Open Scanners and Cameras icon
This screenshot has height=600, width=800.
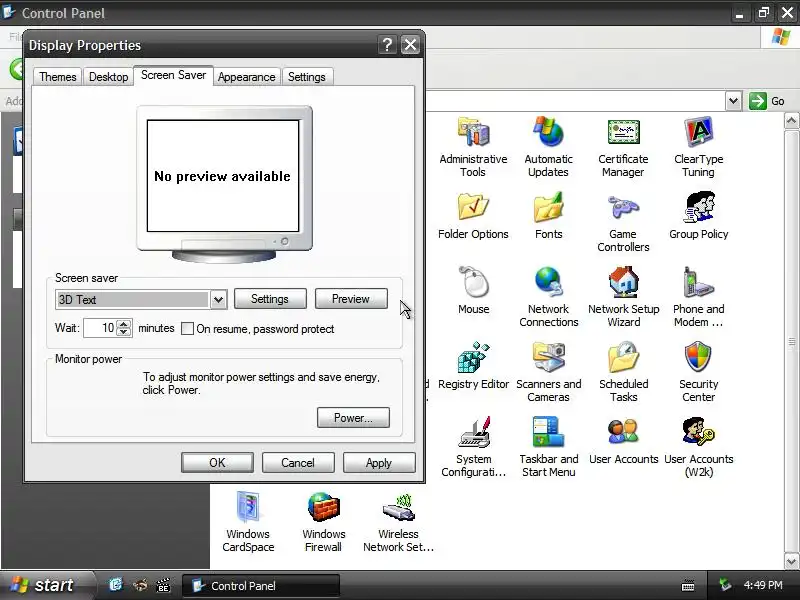548,357
